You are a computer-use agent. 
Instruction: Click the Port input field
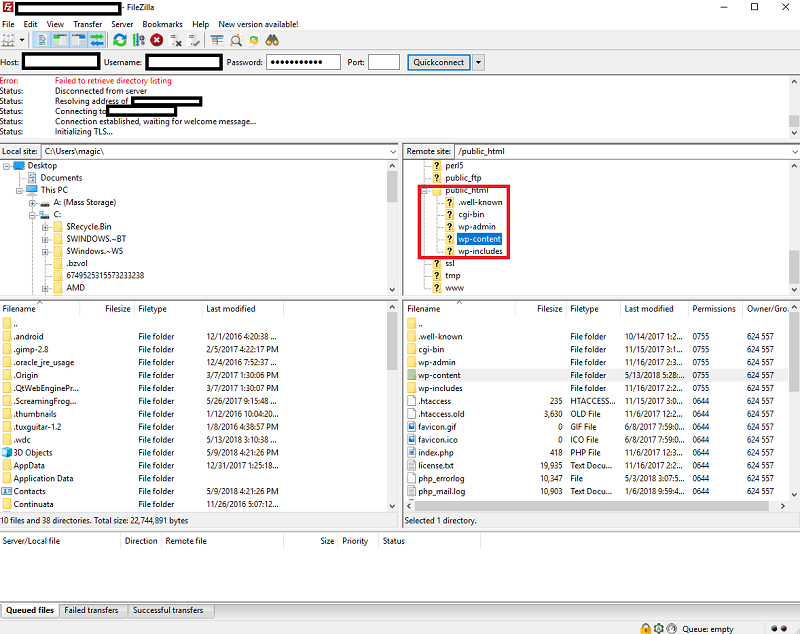click(x=384, y=62)
